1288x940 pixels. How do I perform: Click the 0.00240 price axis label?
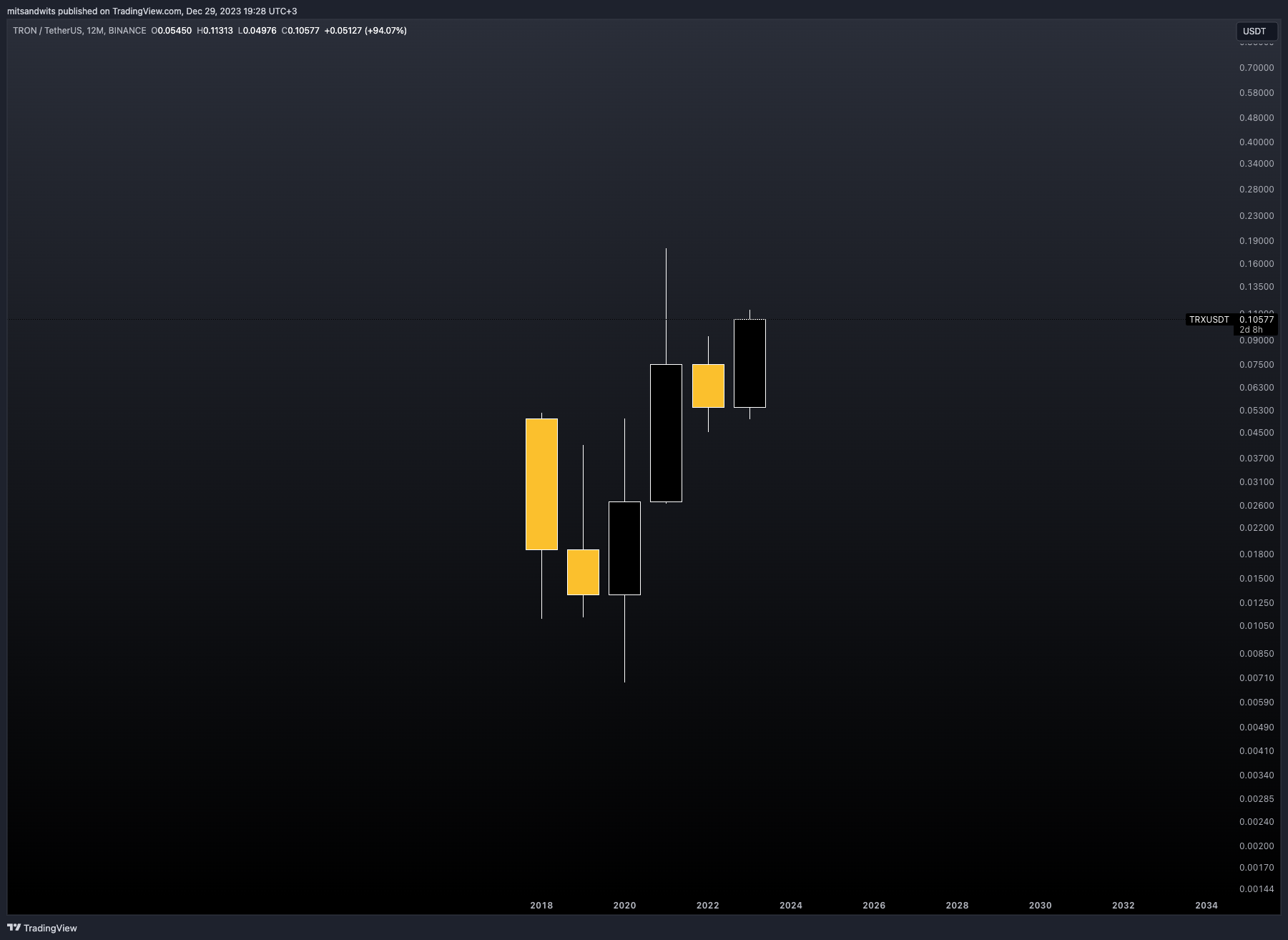[x=1257, y=822]
